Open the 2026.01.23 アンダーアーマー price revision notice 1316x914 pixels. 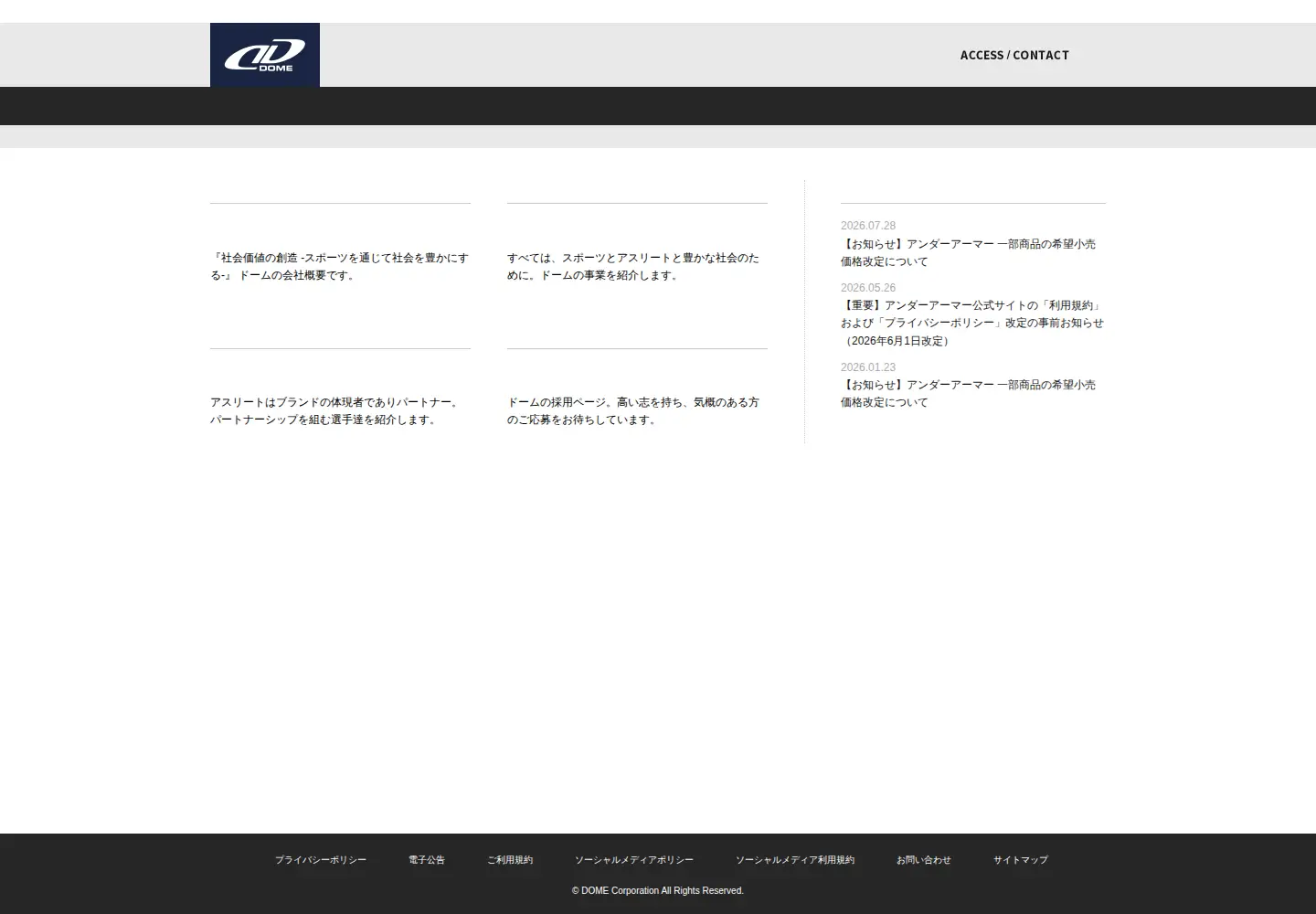point(968,394)
